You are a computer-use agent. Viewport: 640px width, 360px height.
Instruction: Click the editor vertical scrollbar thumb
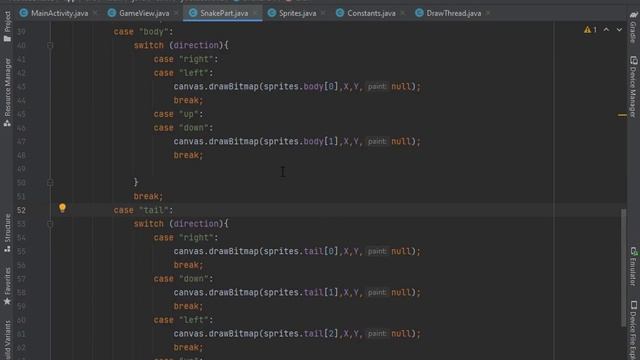click(623, 267)
